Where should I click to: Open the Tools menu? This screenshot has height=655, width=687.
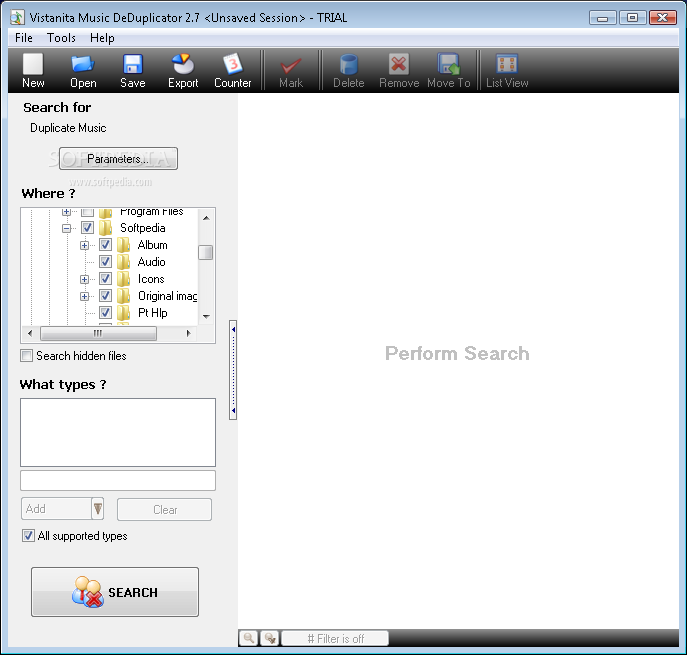point(61,38)
